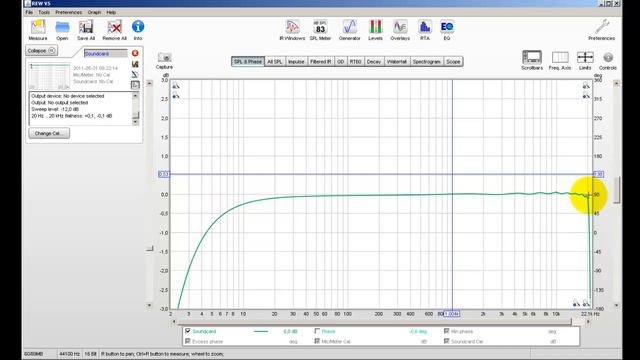Open the Graph menu
Image resolution: width=640 pixels, height=360 pixels.
click(94, 12)
